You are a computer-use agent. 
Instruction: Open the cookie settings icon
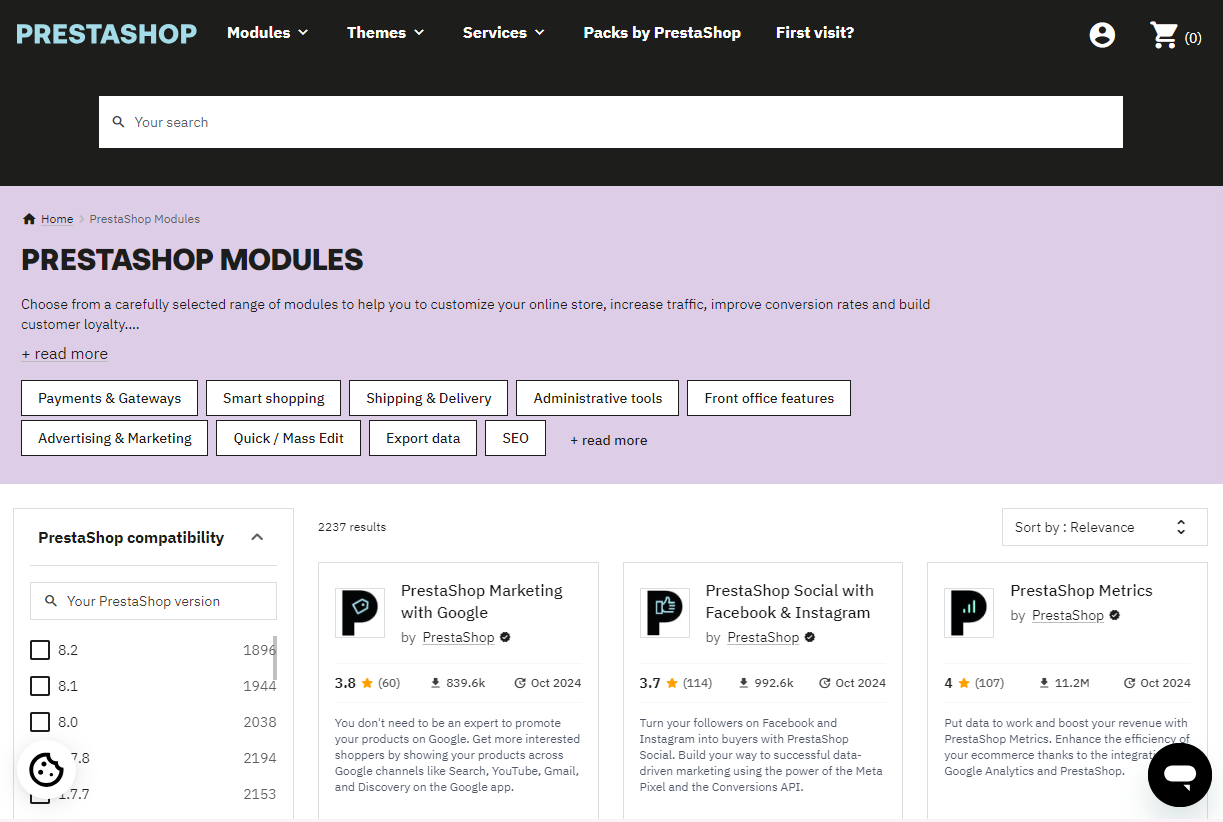46,770
